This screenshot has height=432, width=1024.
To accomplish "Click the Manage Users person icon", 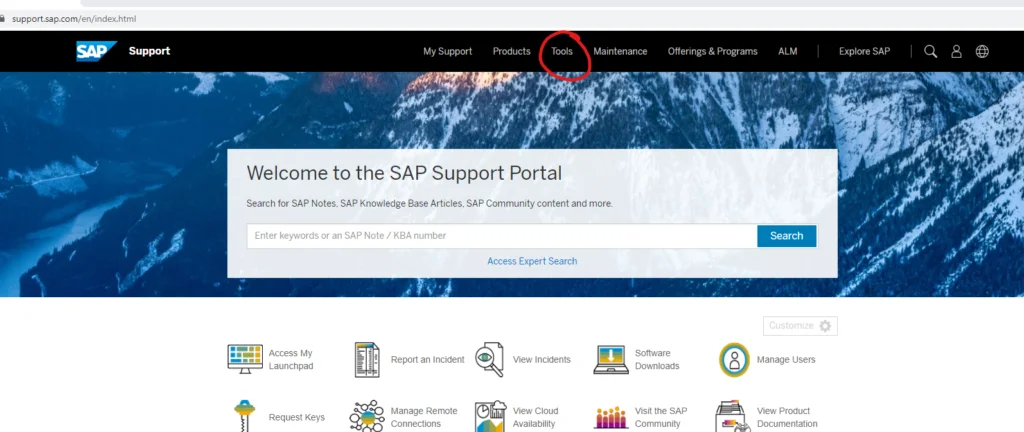I will click(734, 360).
